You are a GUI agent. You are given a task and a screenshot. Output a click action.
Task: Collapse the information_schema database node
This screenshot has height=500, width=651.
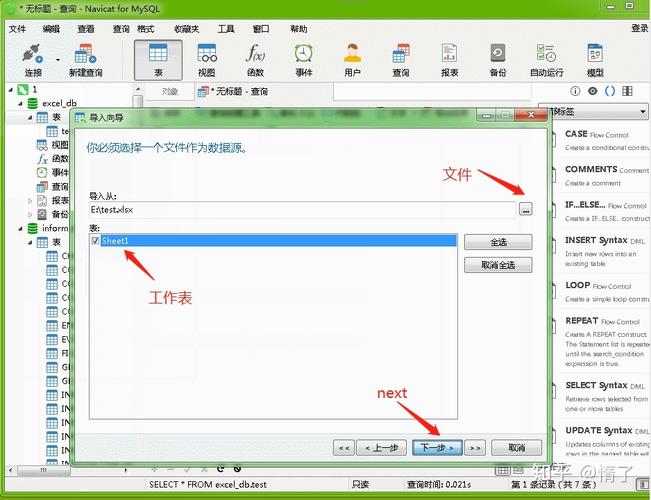pyautogui.click(x=20, y=228)
